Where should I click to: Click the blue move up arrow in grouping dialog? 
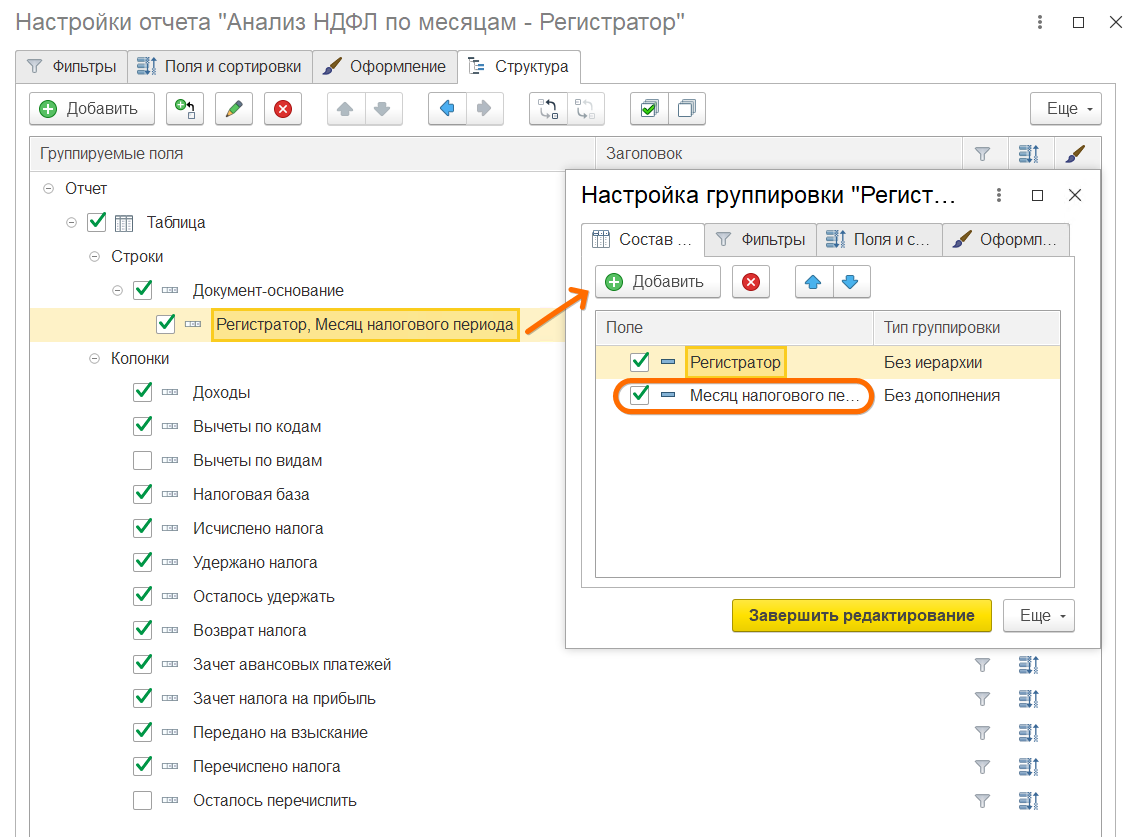[x=813, y=282]
